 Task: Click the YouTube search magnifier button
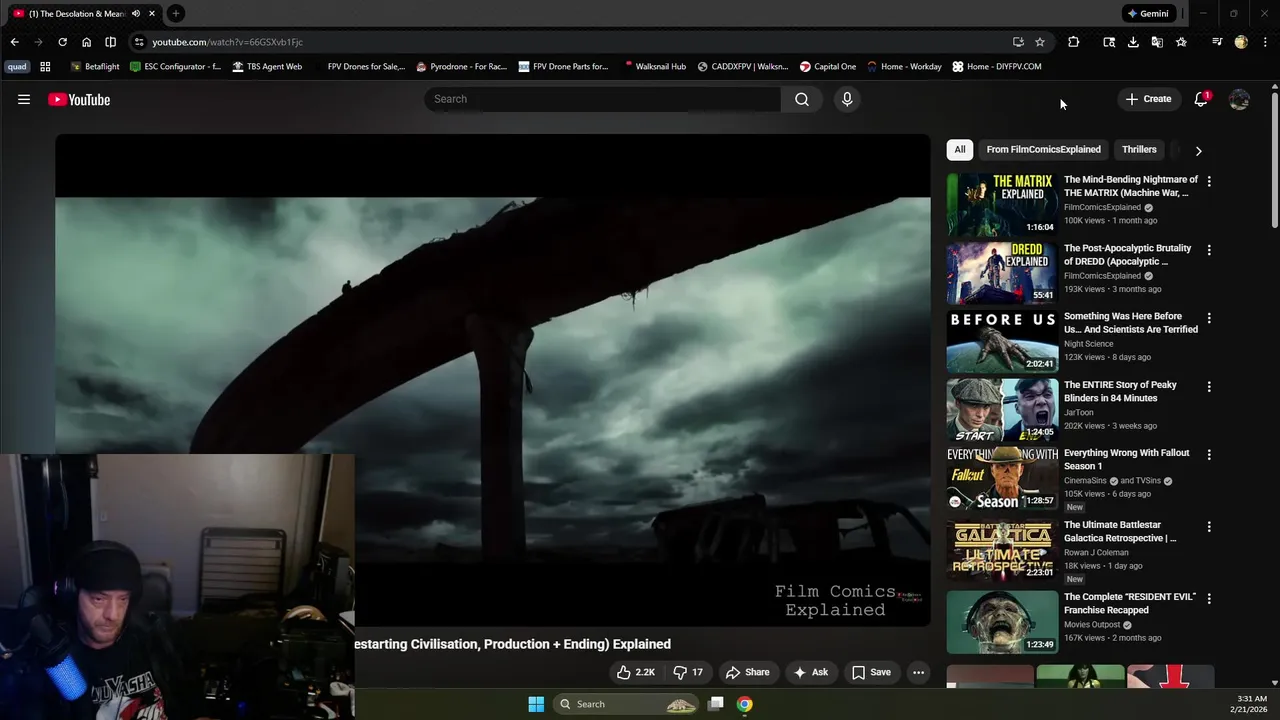click(x=802, y=99)
